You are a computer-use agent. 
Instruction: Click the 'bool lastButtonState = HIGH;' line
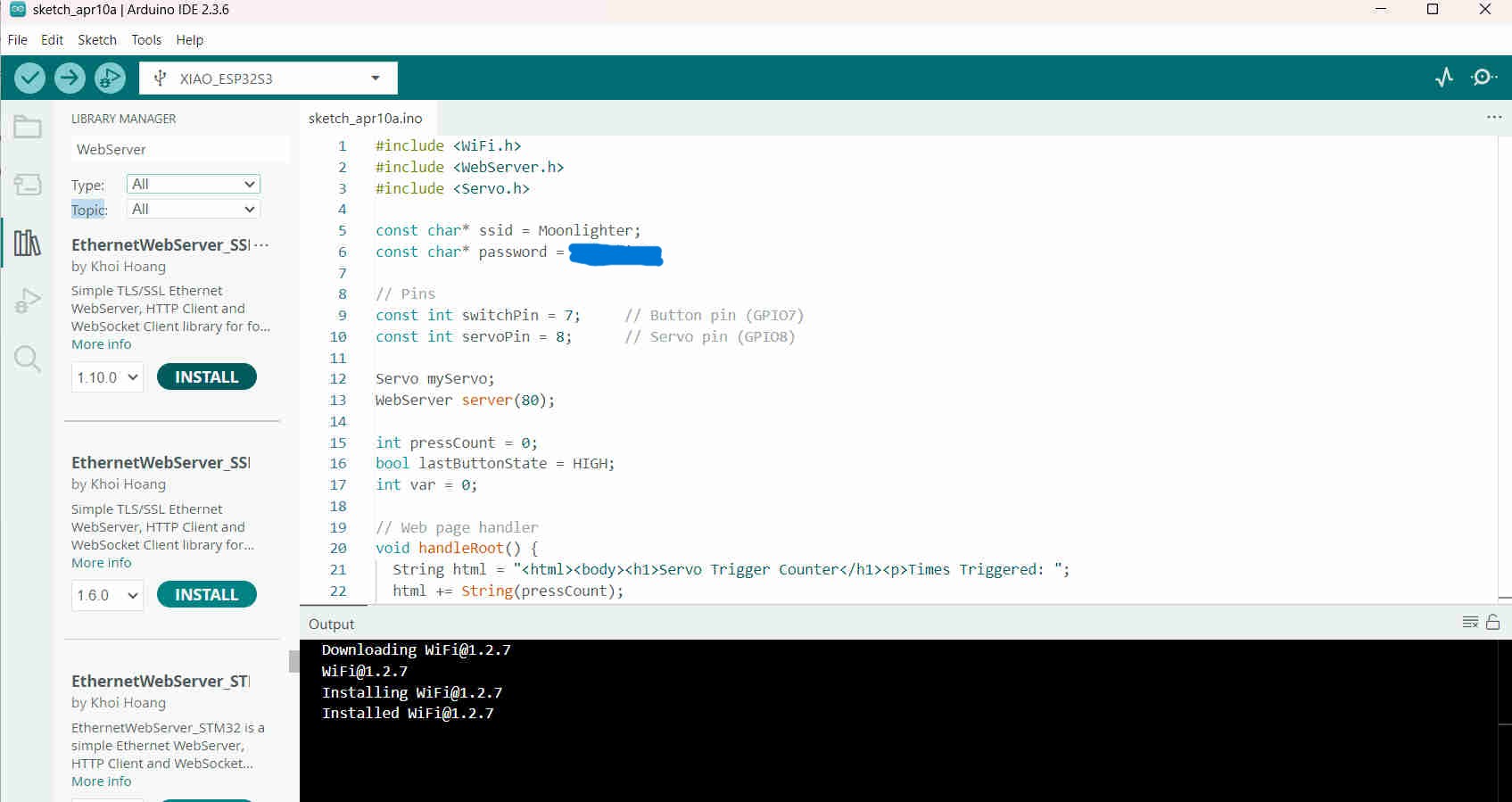[495, 464]
